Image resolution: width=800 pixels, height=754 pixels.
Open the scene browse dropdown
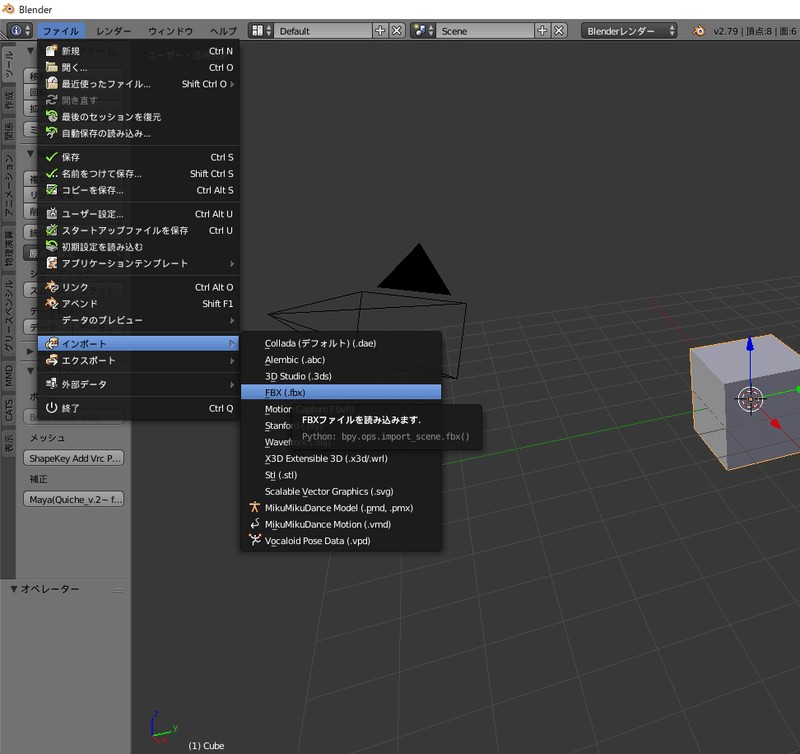(423, 31)
